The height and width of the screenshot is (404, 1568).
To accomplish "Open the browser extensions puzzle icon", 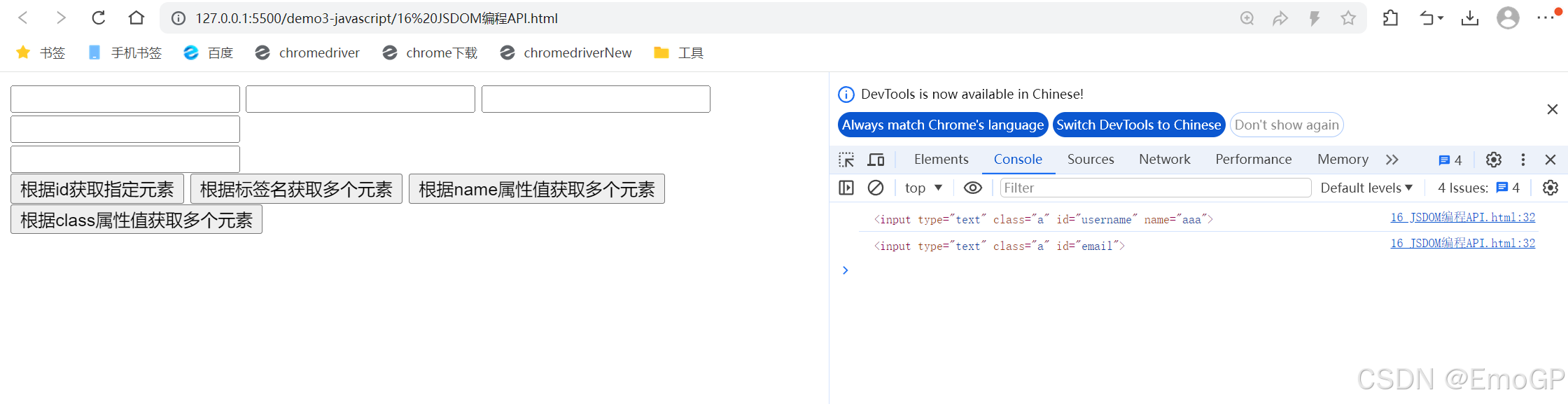I will point(1390,18).
